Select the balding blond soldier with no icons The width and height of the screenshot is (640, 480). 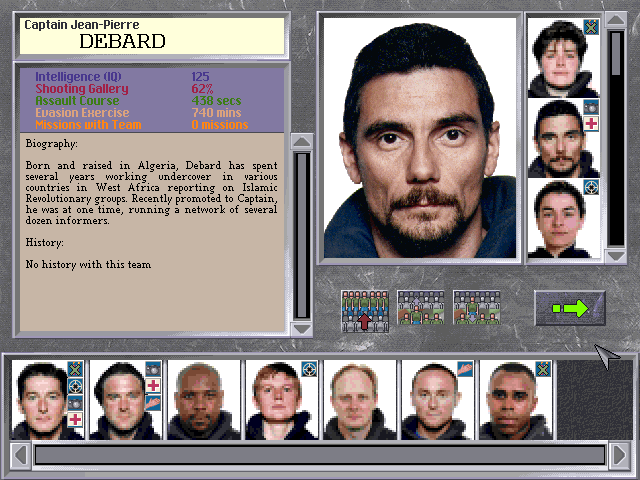360,400
